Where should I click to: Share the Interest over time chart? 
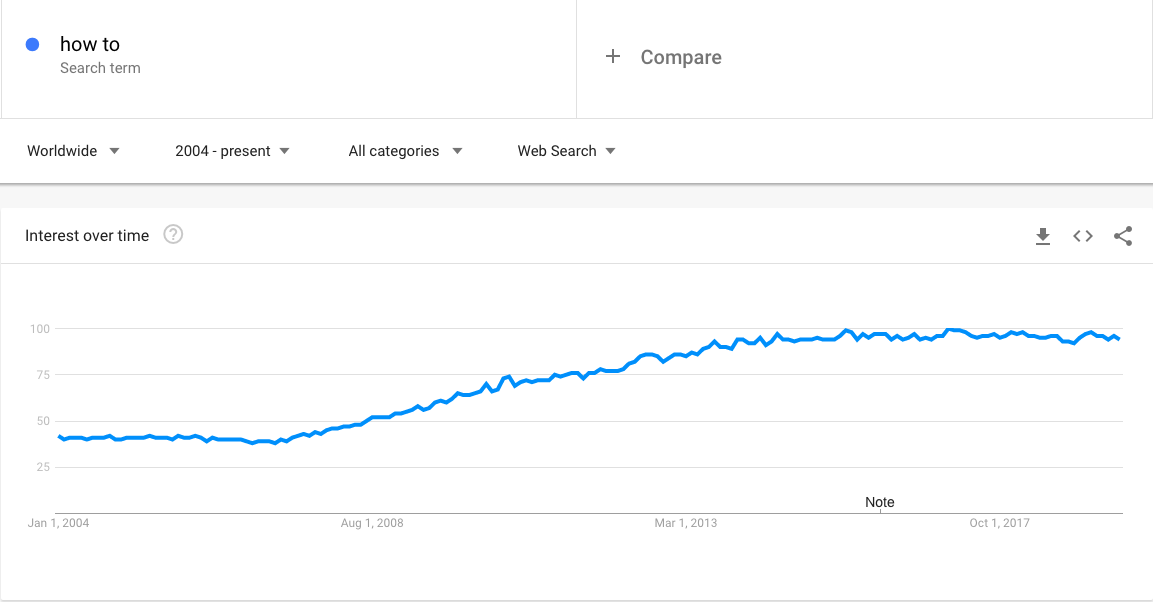point(1123,236)
